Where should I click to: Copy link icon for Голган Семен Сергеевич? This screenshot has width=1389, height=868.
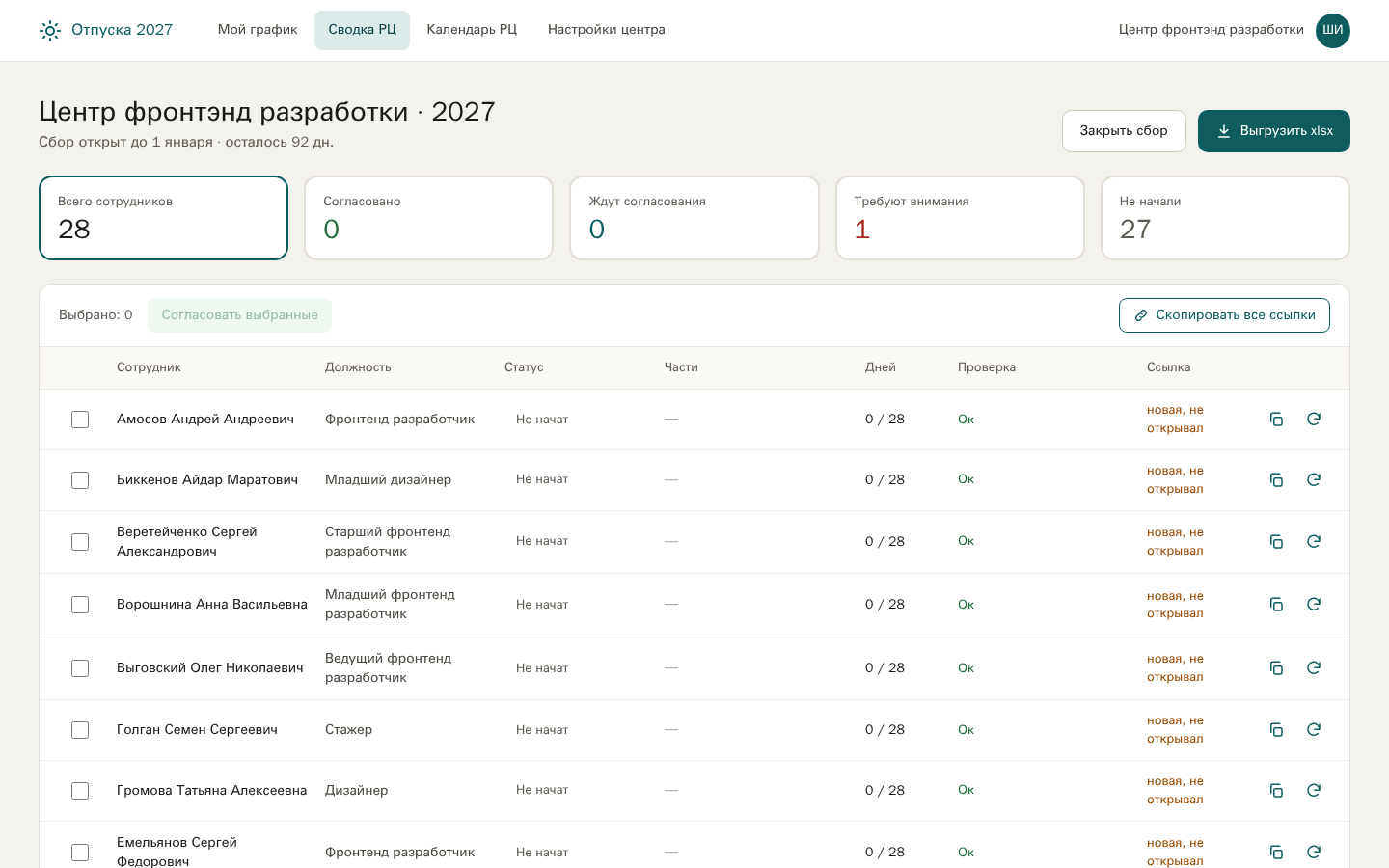[x=1276, y=730]
